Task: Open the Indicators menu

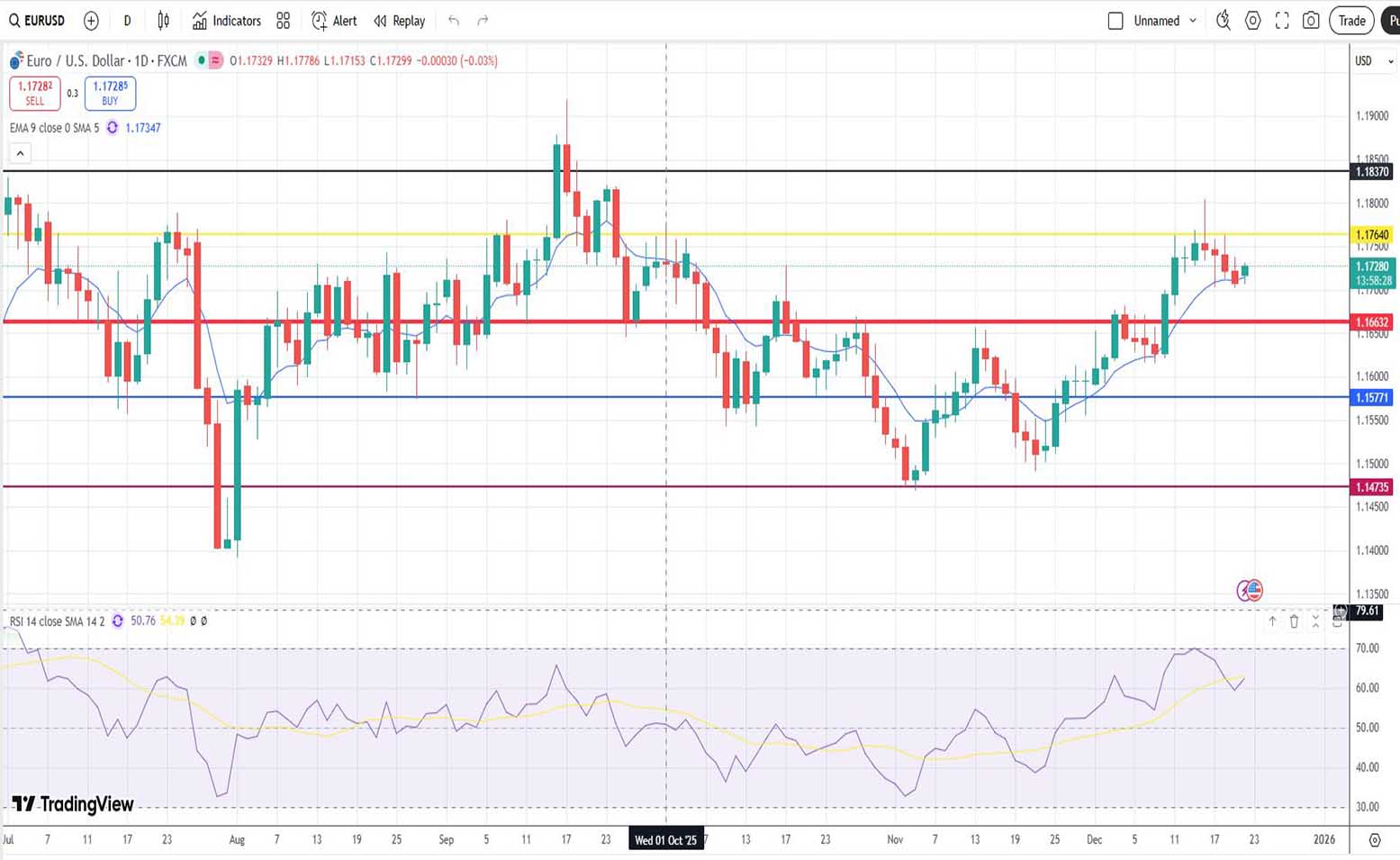Action: (x=227, y=21)
